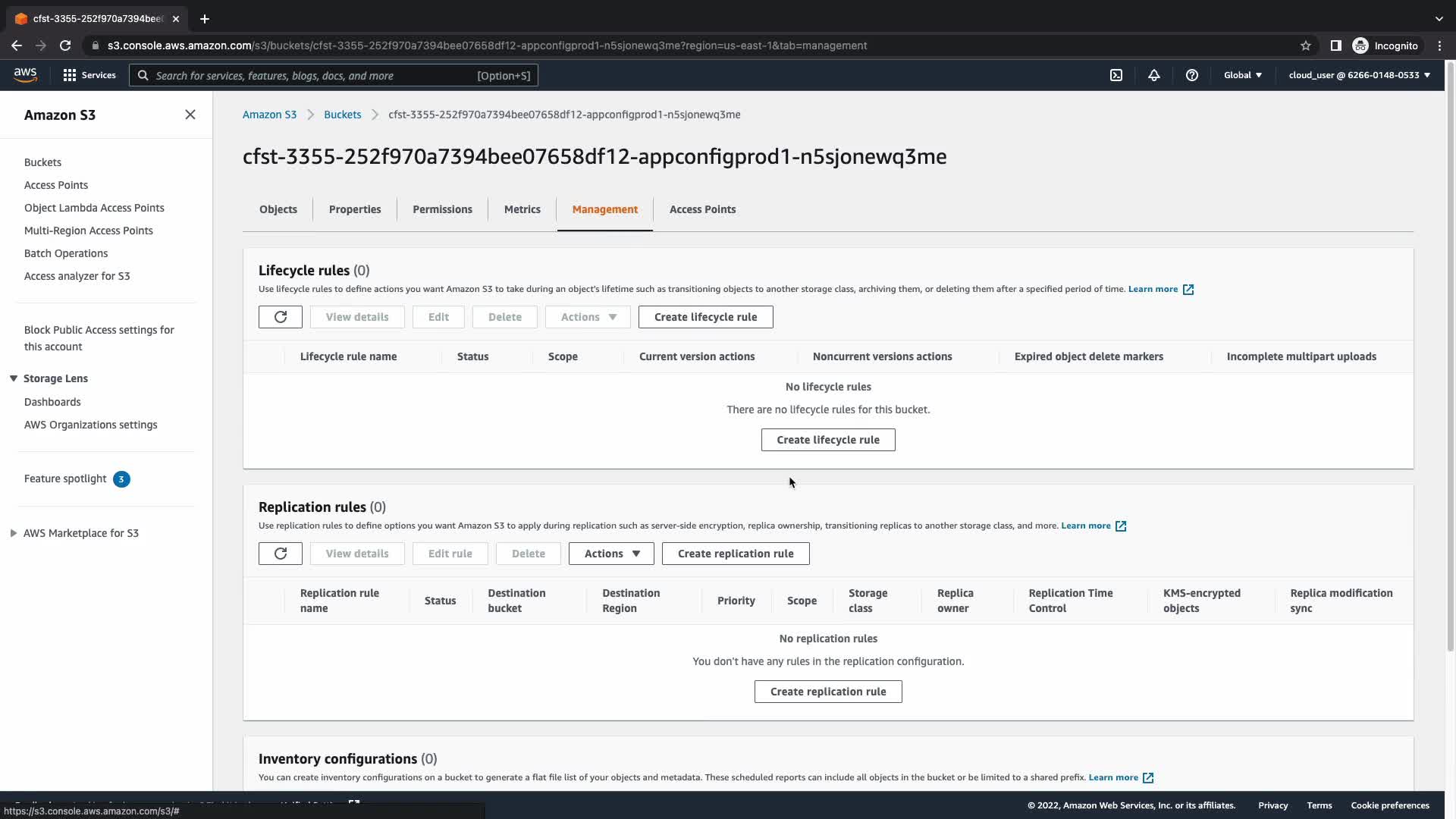The width and height of the screenshot is (1456, 819).
Task: Open Buckets breadcrumb link
Action: (342, 115)
